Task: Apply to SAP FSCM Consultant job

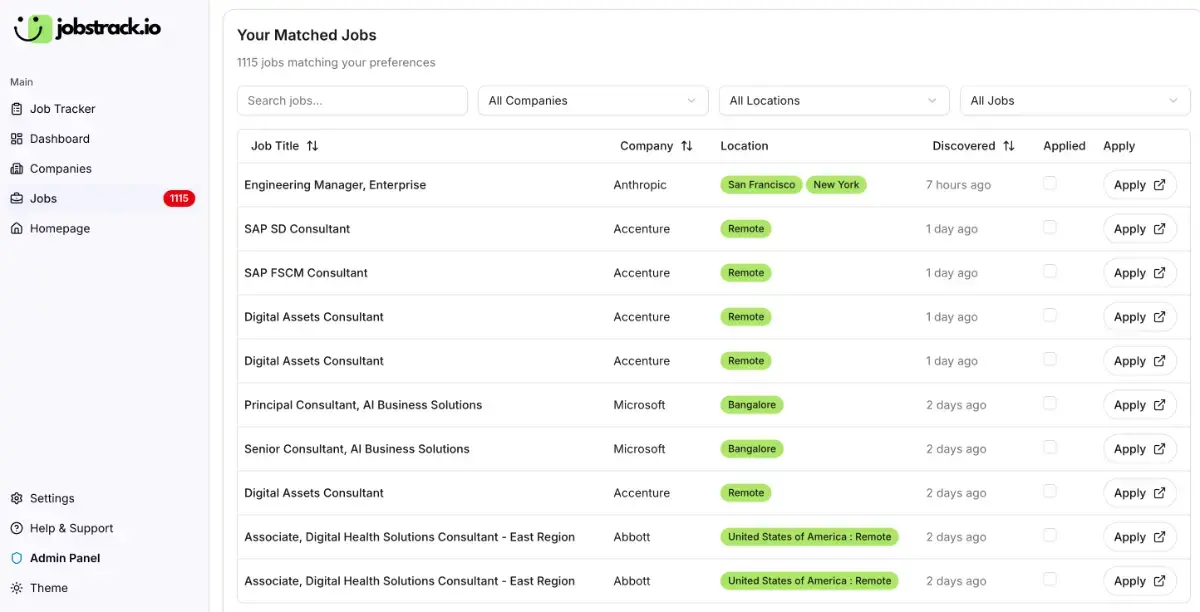Action: (x=1140, y=273)
